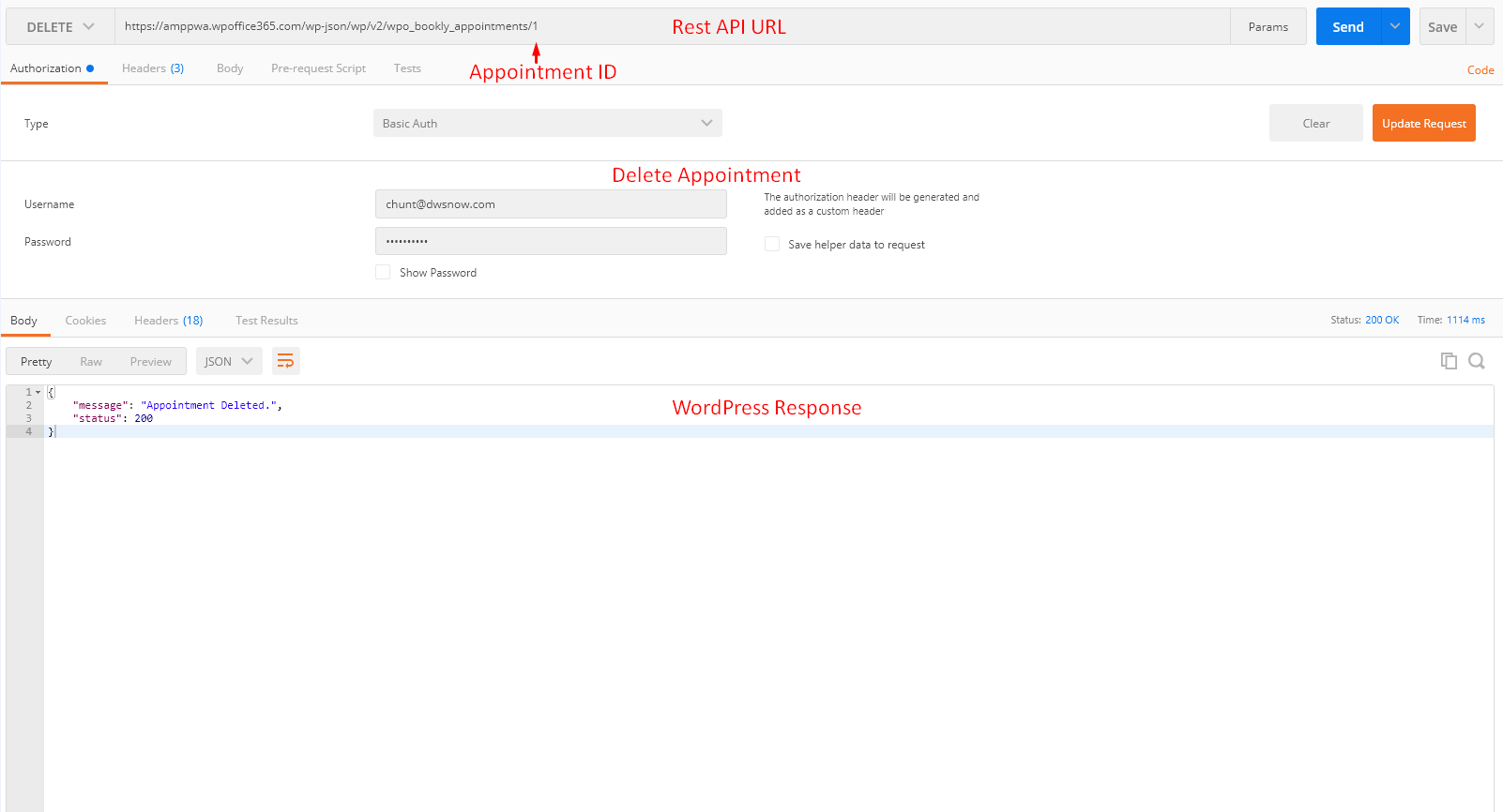Expand the Save button dropdown arrow
The width and height of the screenshot is (1503, 812).
point(1480,26)
